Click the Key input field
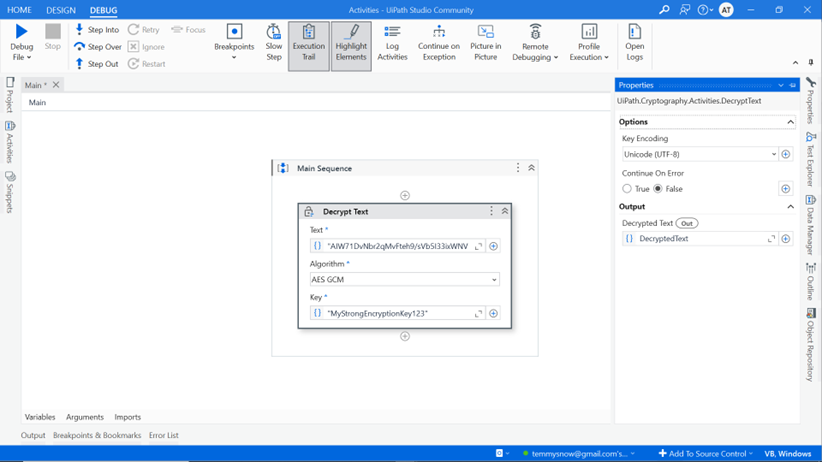Image resolution: width=822 pixels, height=462 pixels. pyautogui.click(x=397, y=313)
